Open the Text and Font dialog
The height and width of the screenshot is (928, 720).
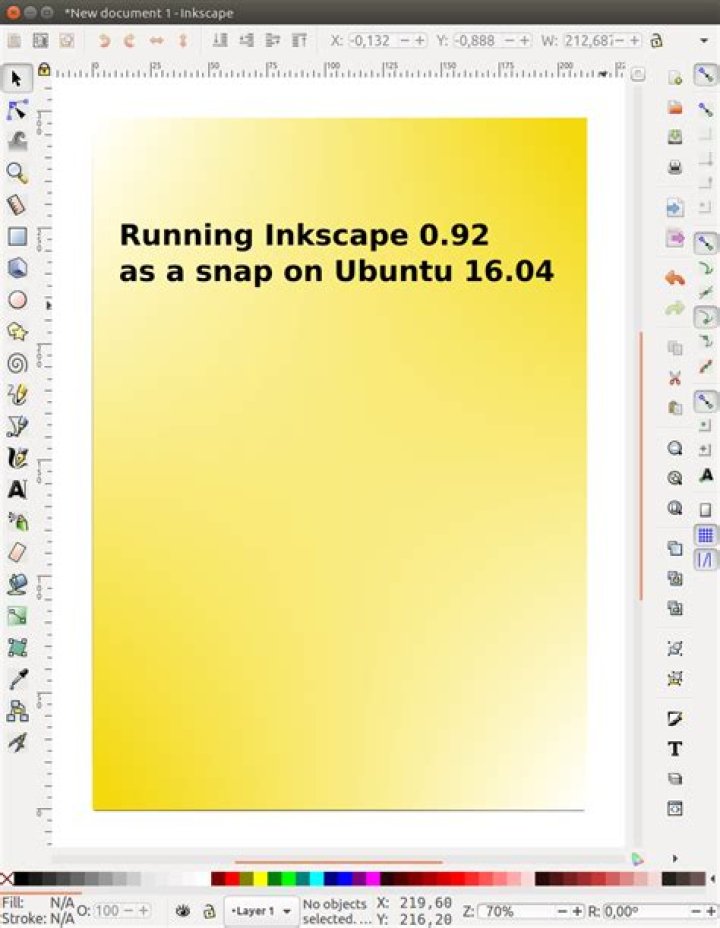click(674, 749)
